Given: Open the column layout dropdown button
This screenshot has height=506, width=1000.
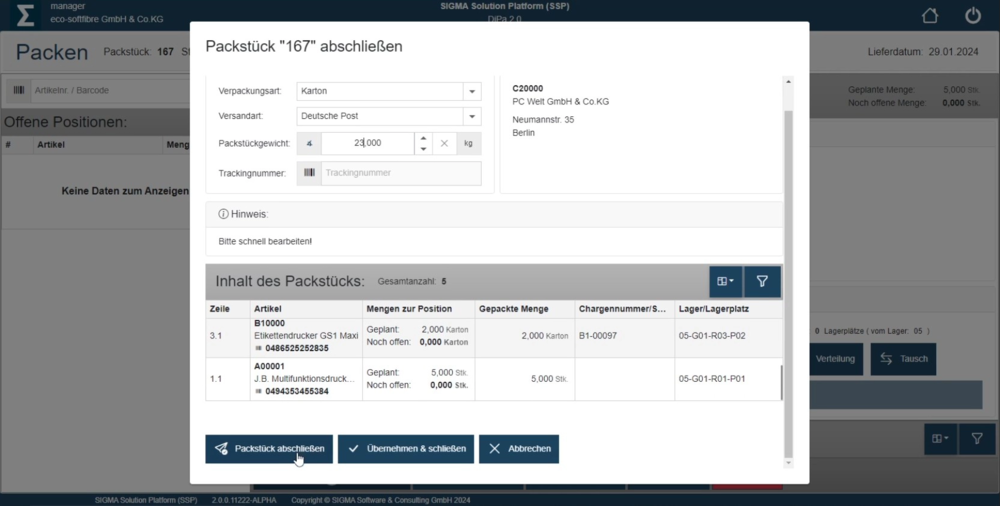Looking at the screenshot, I should tap(726, 282).
